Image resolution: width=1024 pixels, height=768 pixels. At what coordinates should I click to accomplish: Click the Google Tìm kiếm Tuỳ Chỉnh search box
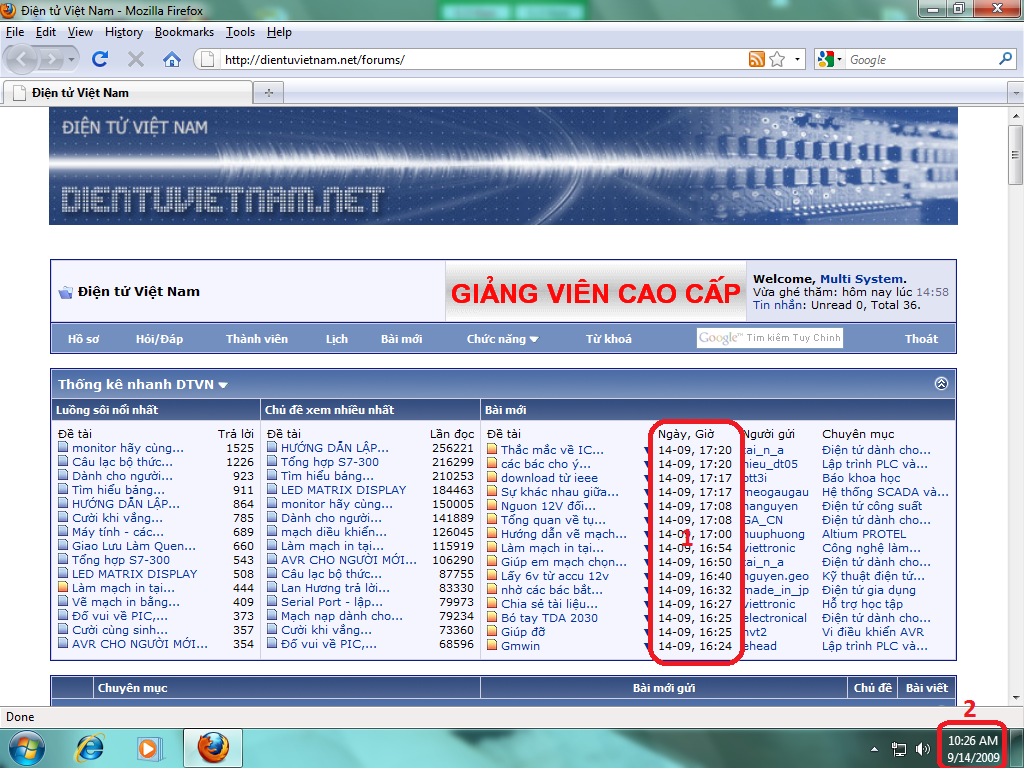(x=769, y=338)
